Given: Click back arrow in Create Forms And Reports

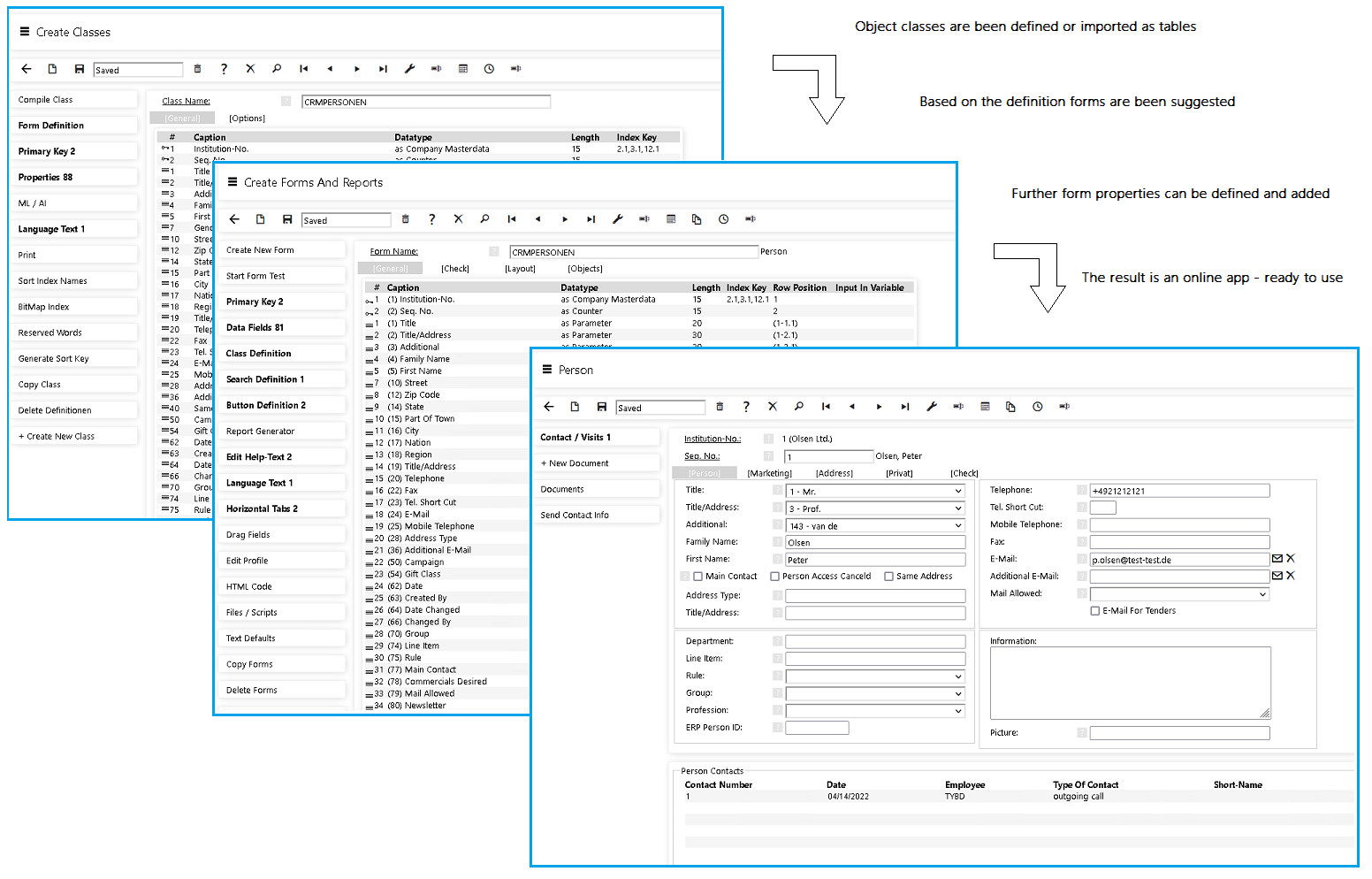Looking at the screenshot, I should pos(234,219).
